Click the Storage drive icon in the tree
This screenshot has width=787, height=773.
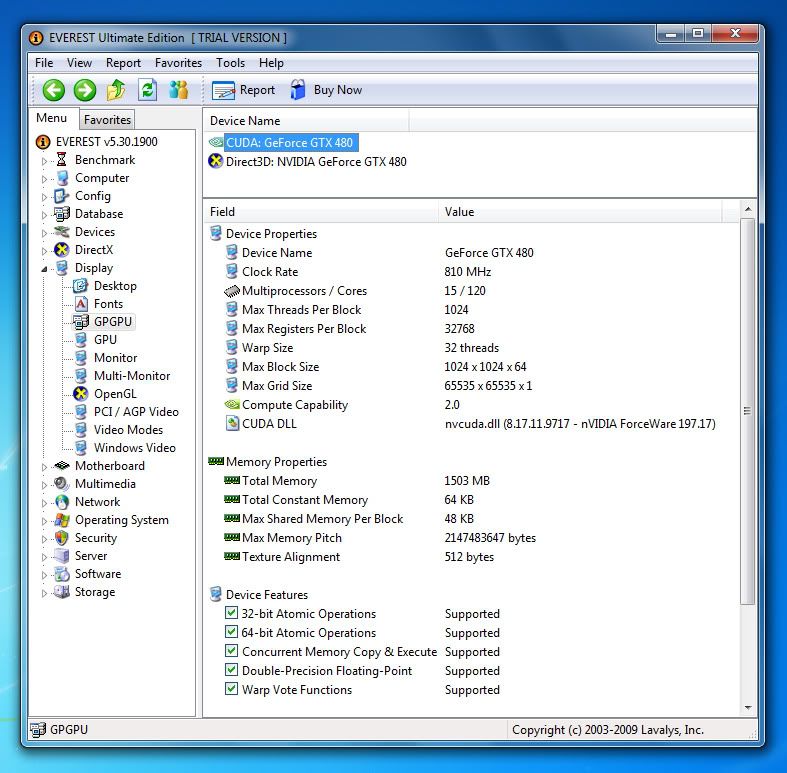pos(62,592)
